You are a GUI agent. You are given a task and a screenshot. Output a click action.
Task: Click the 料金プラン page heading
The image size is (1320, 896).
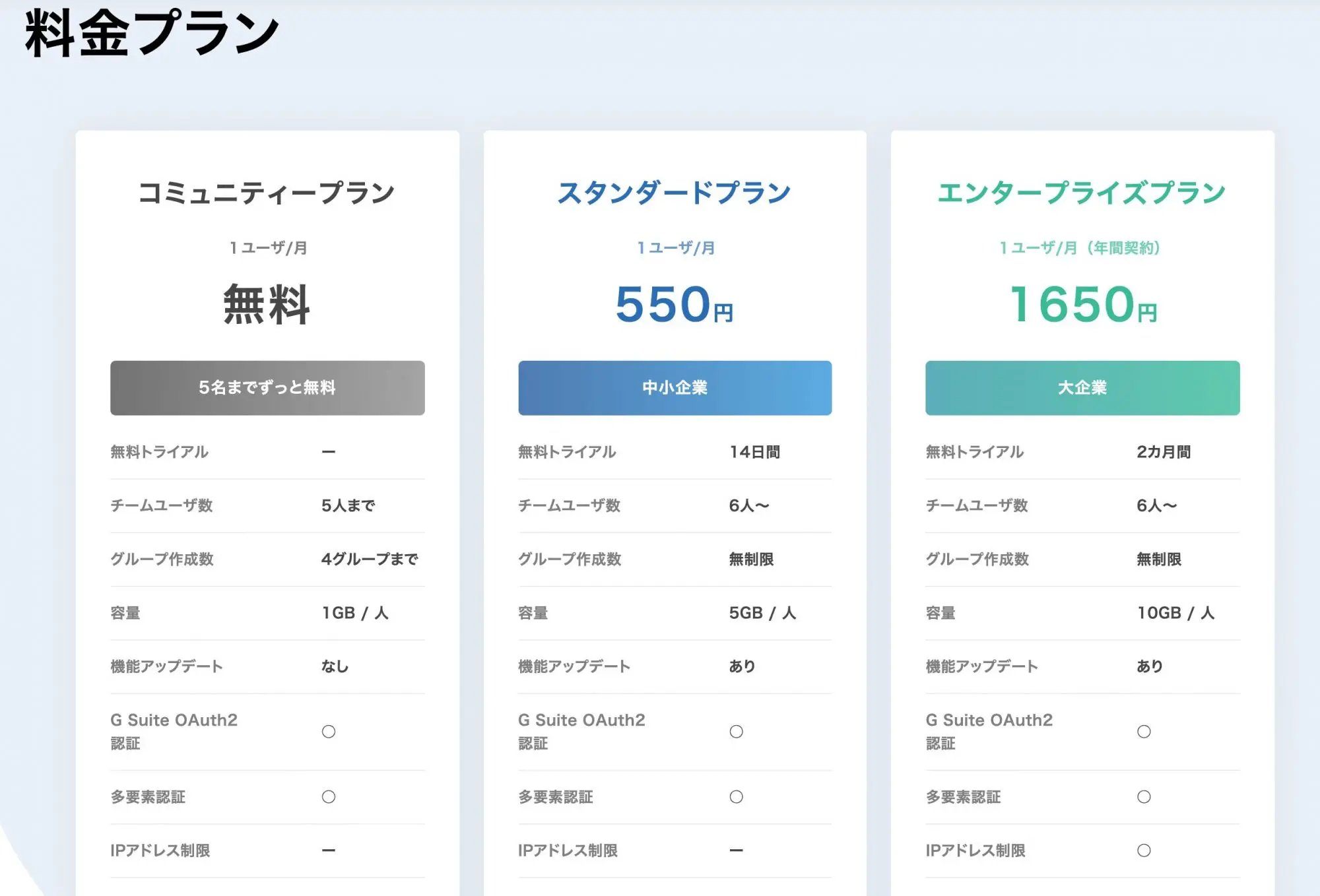(152, 33)
